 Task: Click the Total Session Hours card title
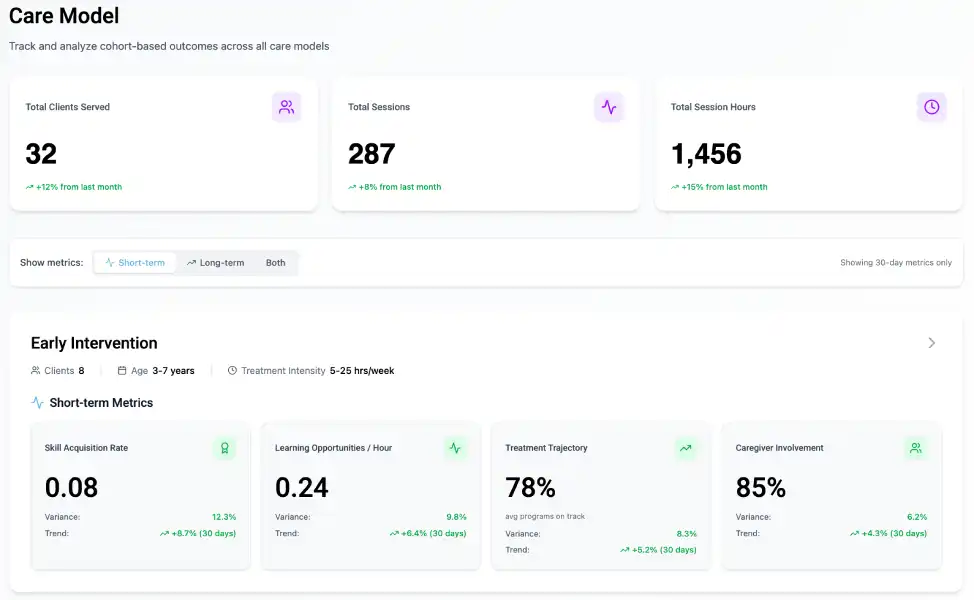tap(713, 107)
